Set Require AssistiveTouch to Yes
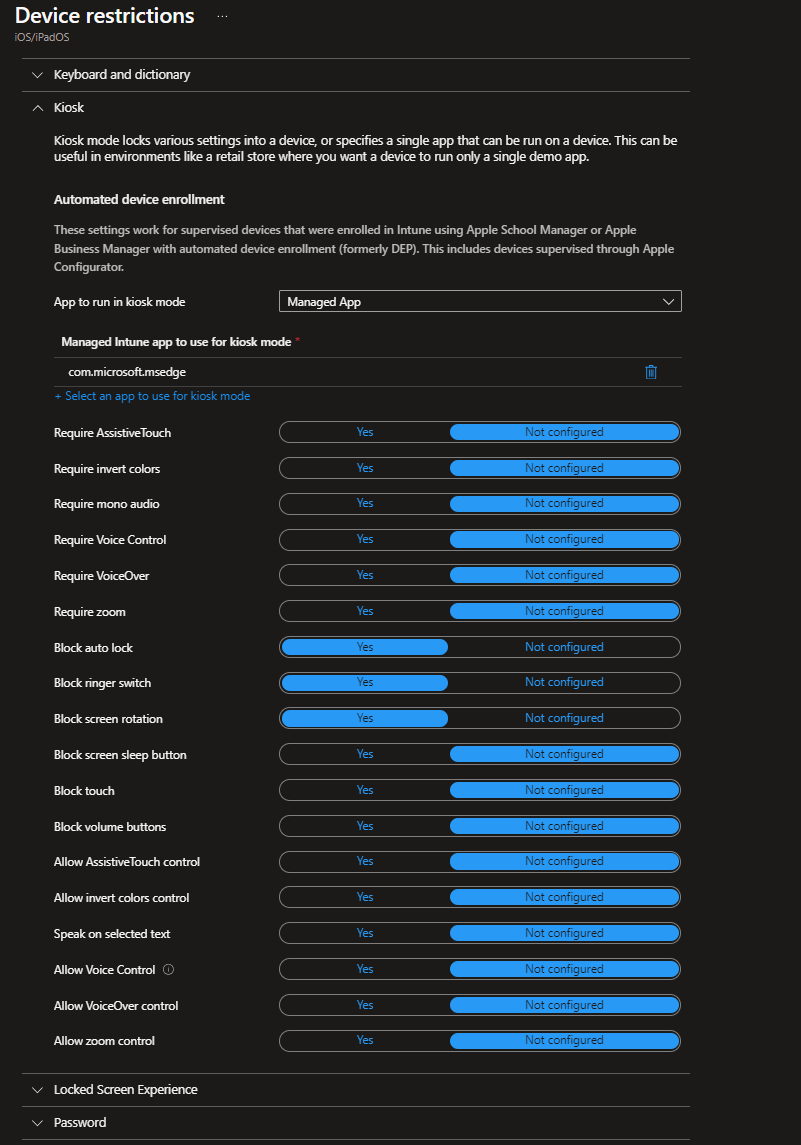The height and width of the screenshot is (1145, 801). [365, 432]
